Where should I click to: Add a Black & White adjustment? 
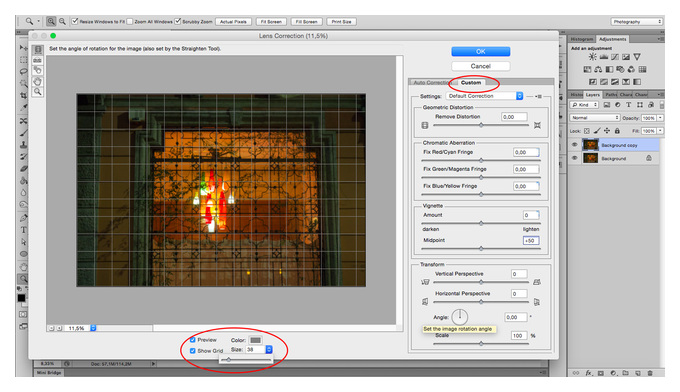(x=609, y=69)
